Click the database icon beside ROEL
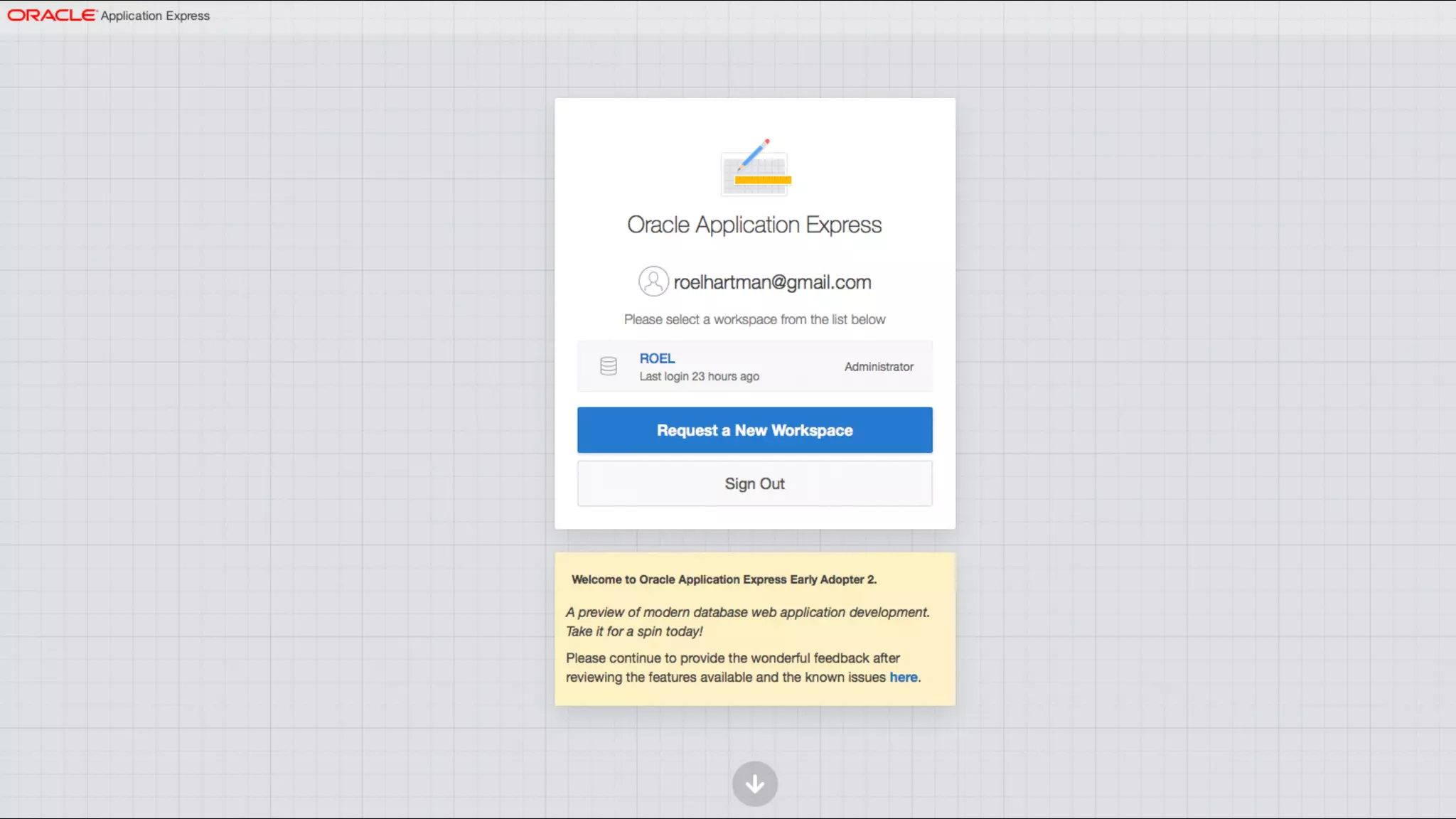This screenshot has width=1456, height=819. (609, 366)
